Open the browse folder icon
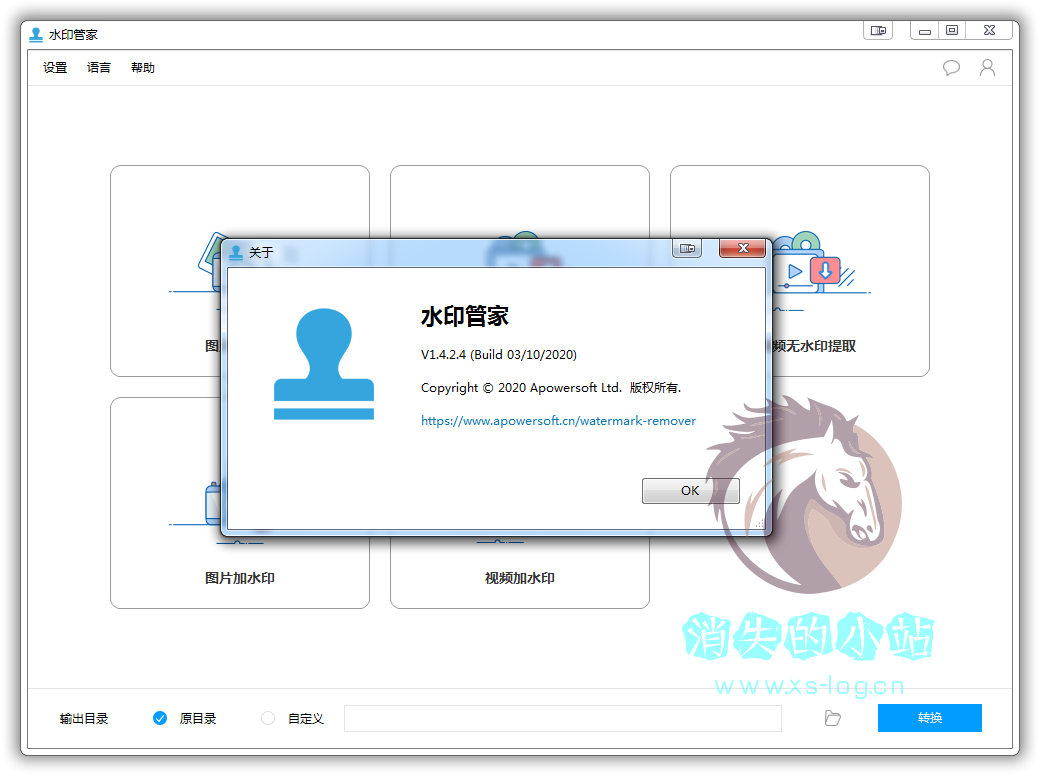 coord(832,718)
